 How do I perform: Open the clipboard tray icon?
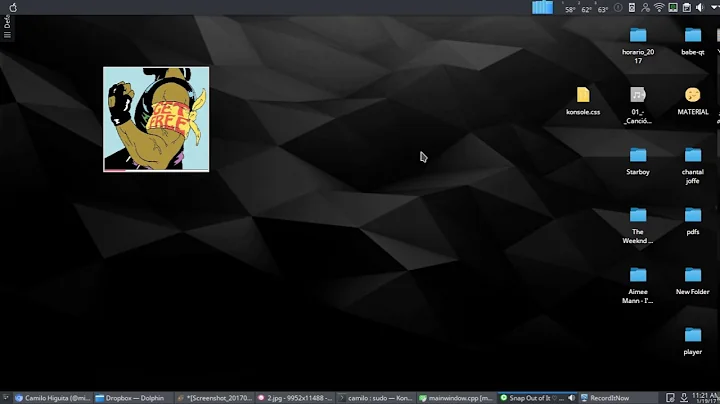686,7
